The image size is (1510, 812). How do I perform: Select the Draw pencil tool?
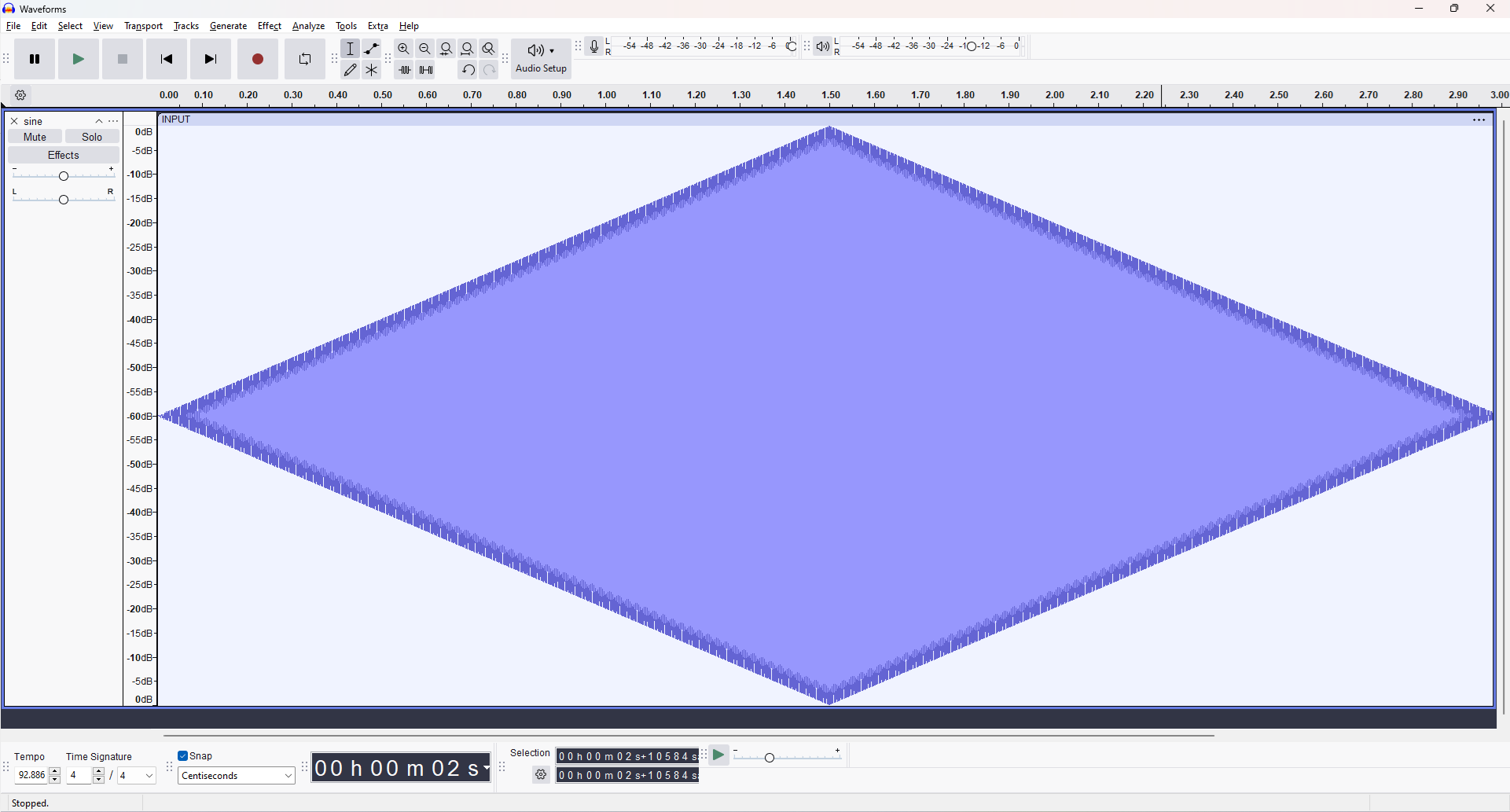tap(351, 70)
